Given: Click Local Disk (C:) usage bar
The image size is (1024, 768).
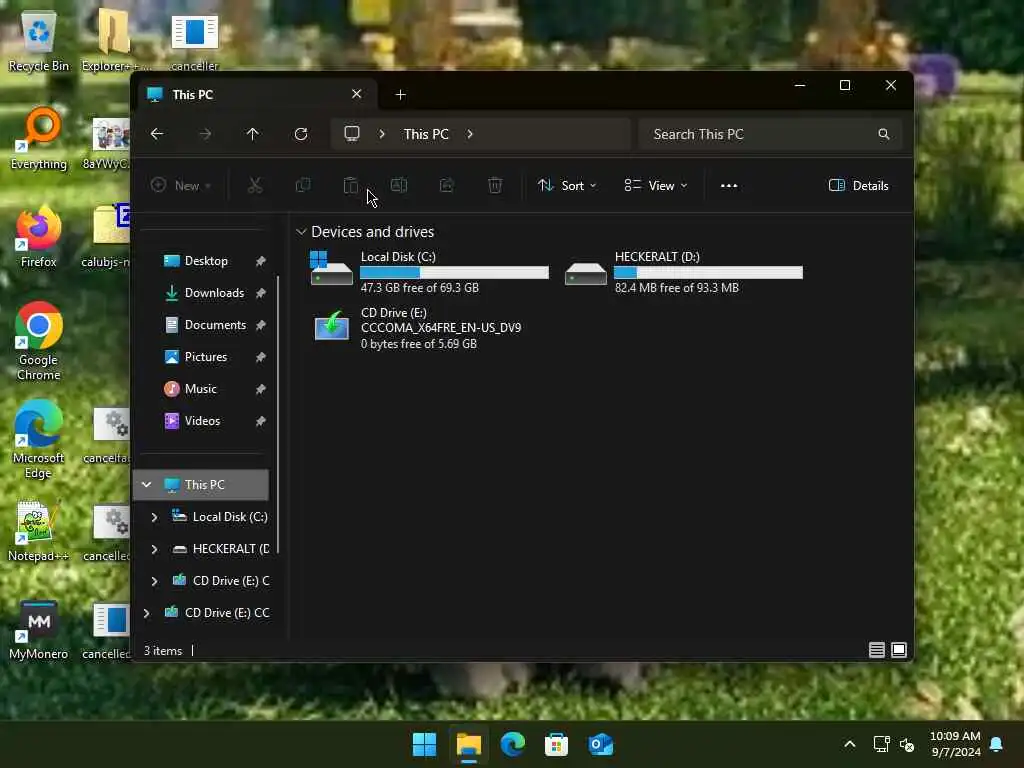Looking at the screenshot, I should 455,272.
